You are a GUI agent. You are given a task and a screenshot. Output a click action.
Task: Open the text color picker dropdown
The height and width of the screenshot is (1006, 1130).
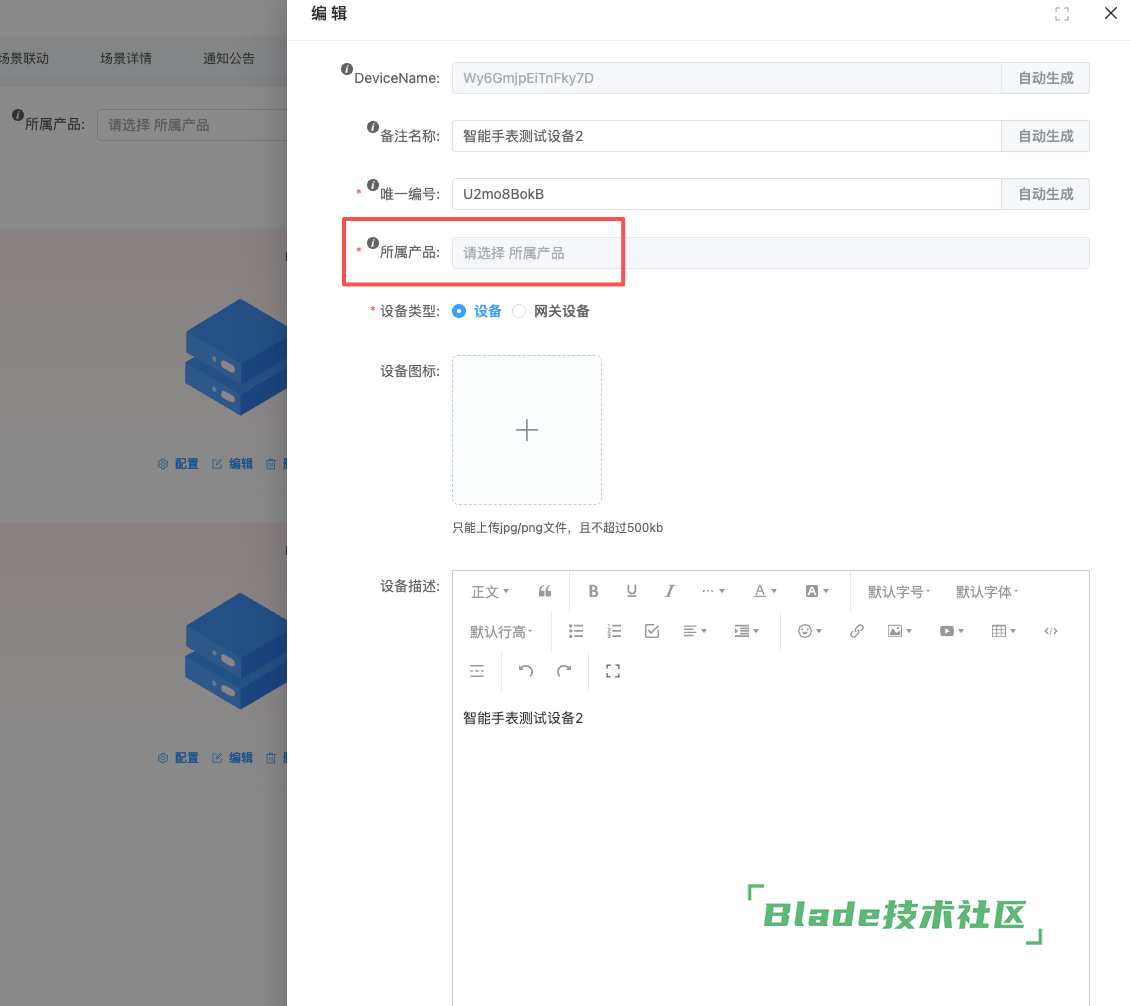(765, 591)
